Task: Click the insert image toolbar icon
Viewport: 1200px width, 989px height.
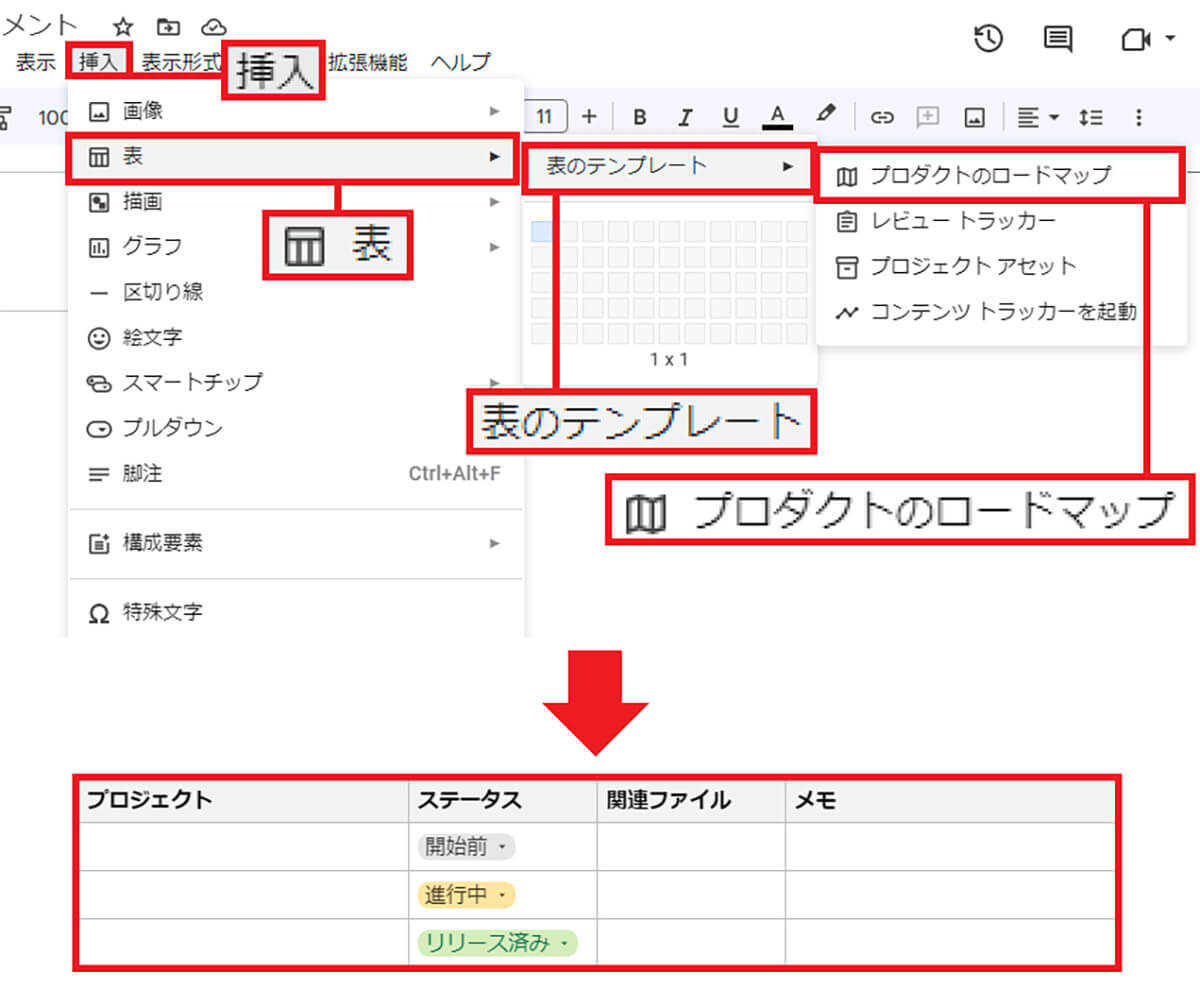Action: pos(974,118)
